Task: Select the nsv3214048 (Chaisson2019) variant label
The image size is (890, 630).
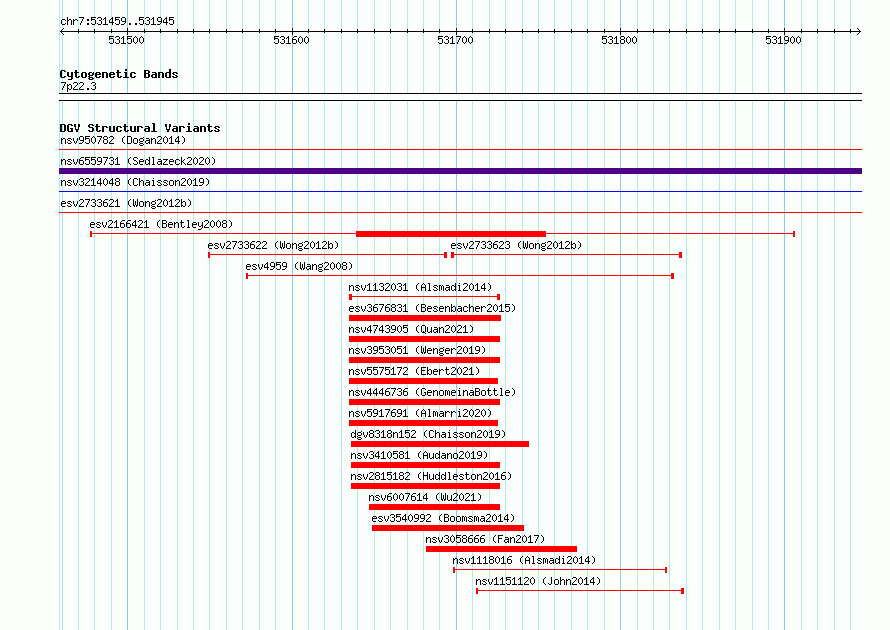Action: coord(135,182)
